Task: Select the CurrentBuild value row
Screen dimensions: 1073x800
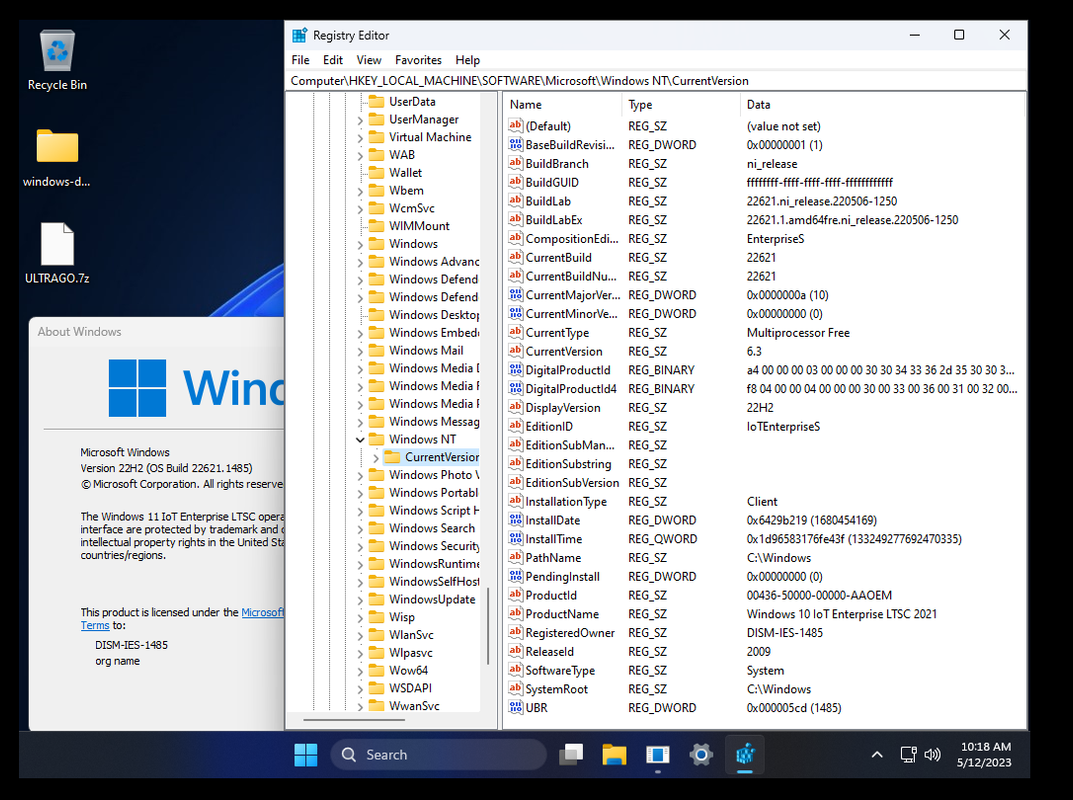Action: pyautogui.click(x=763, y=257)
